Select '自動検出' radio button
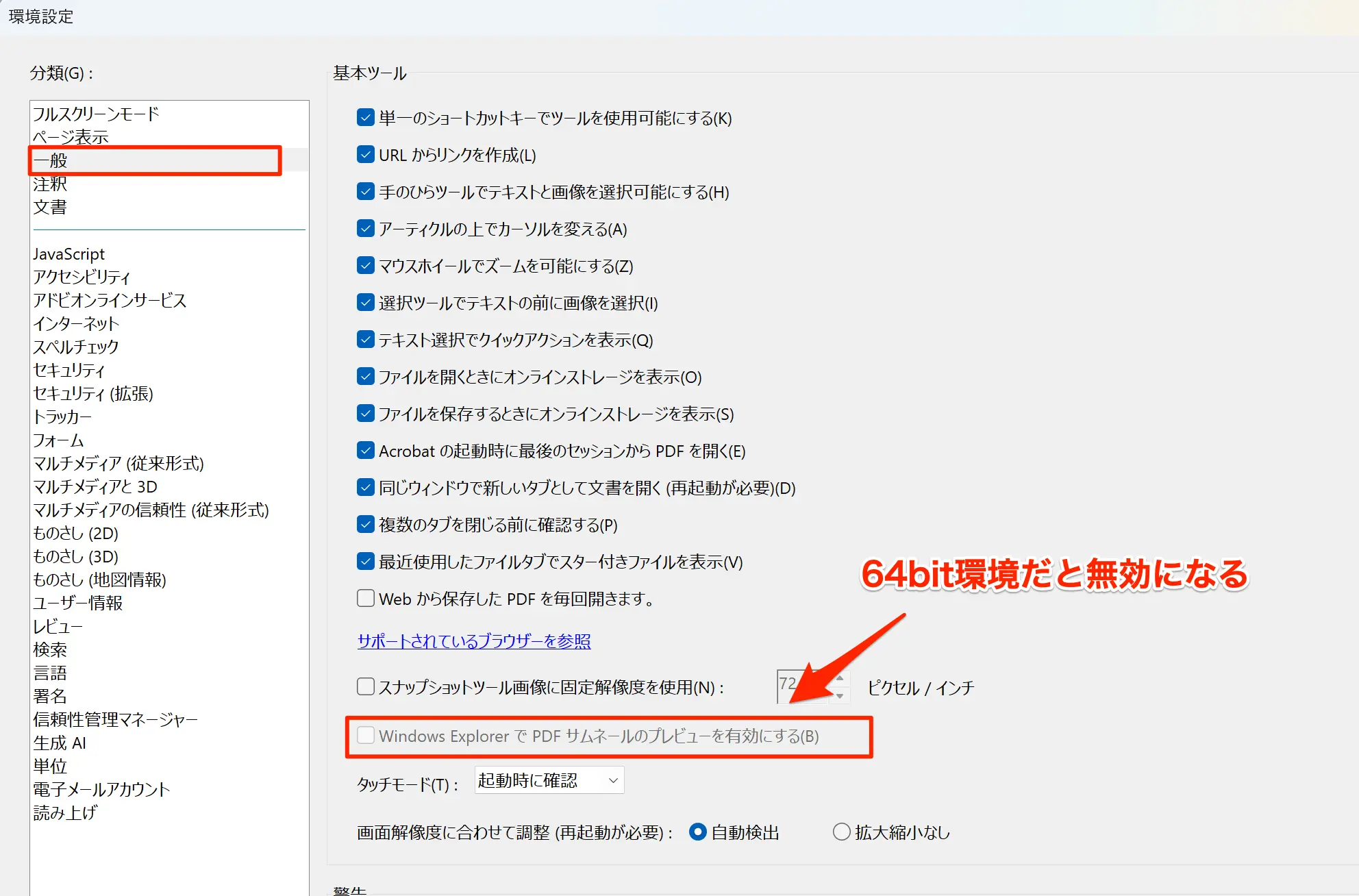 (698, 832)
